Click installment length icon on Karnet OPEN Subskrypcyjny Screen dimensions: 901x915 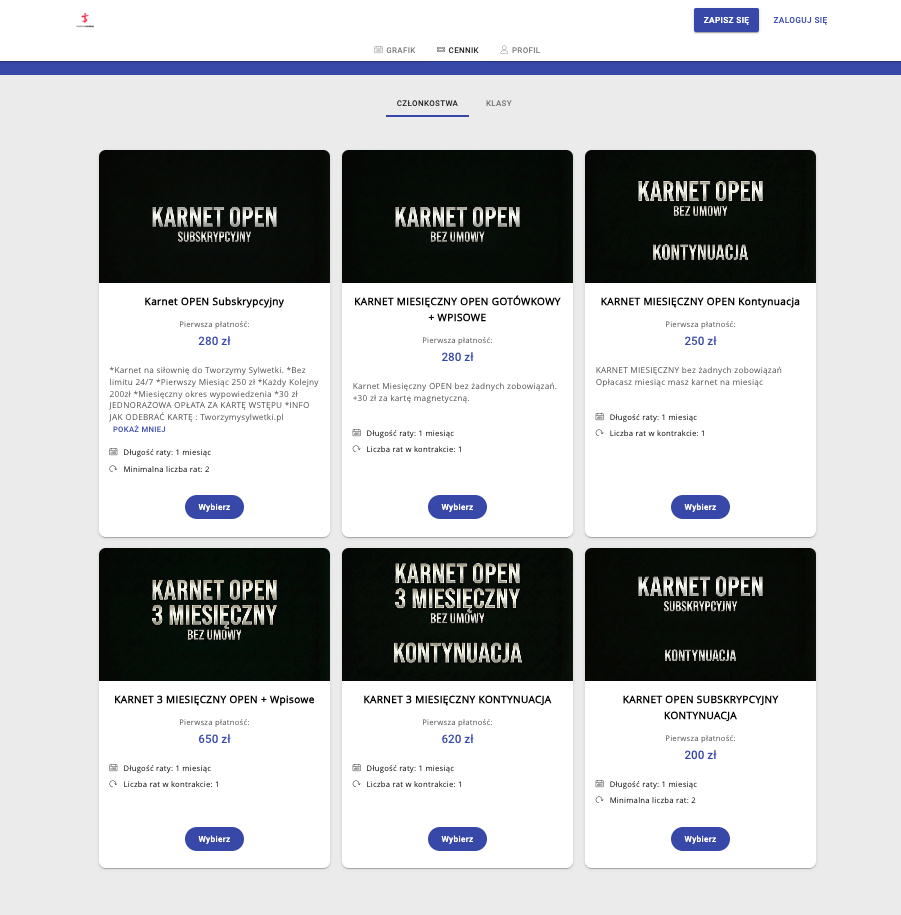(113, 452)
